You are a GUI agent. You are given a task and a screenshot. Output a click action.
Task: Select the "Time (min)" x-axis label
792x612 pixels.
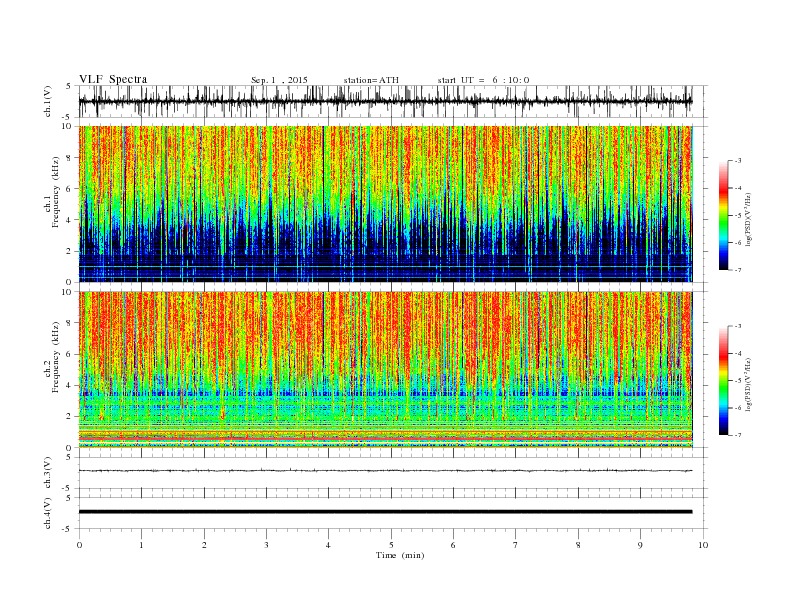point(400,555)
